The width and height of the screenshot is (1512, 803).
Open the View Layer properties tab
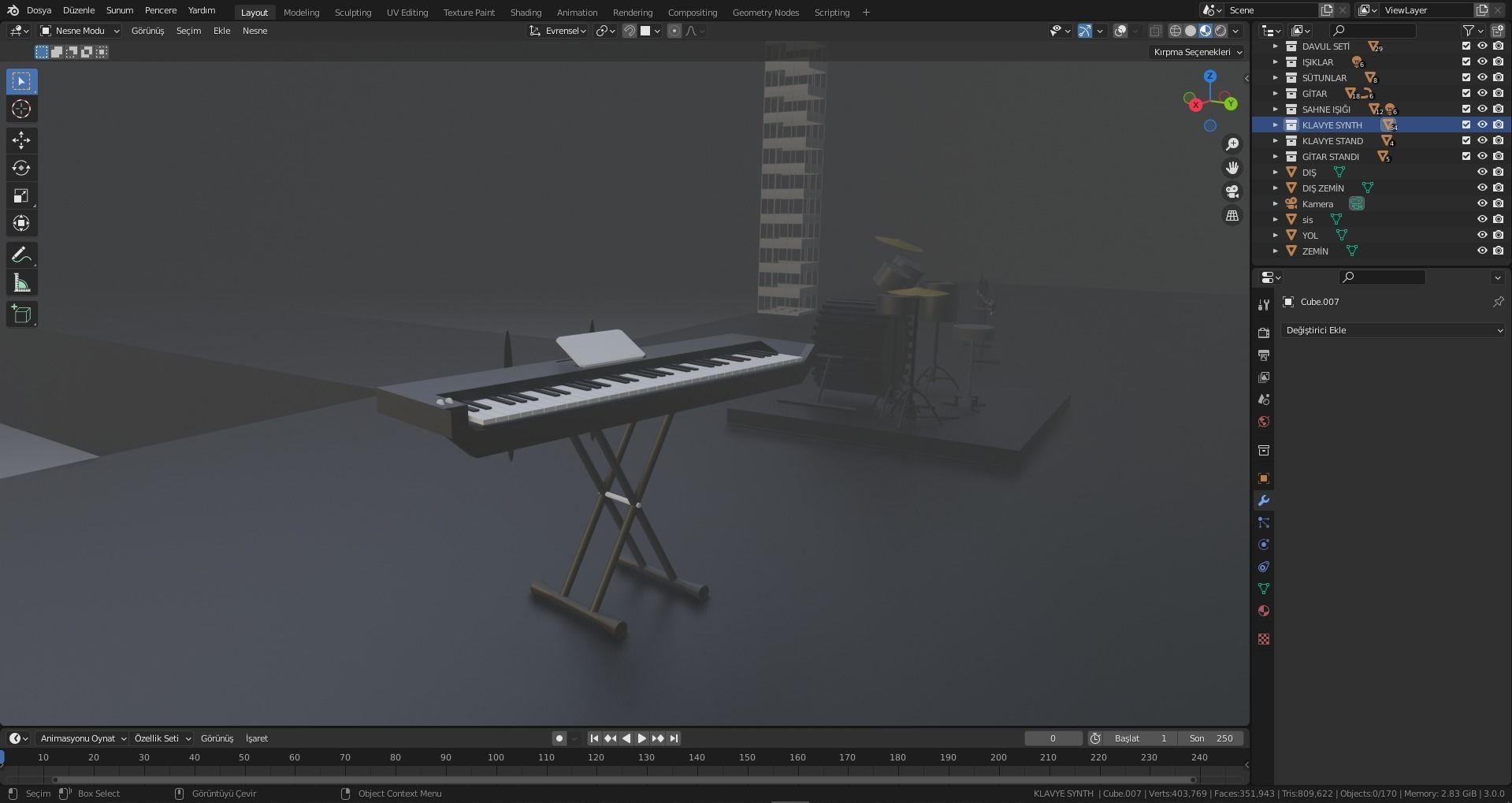click(x=1264, y=377)
